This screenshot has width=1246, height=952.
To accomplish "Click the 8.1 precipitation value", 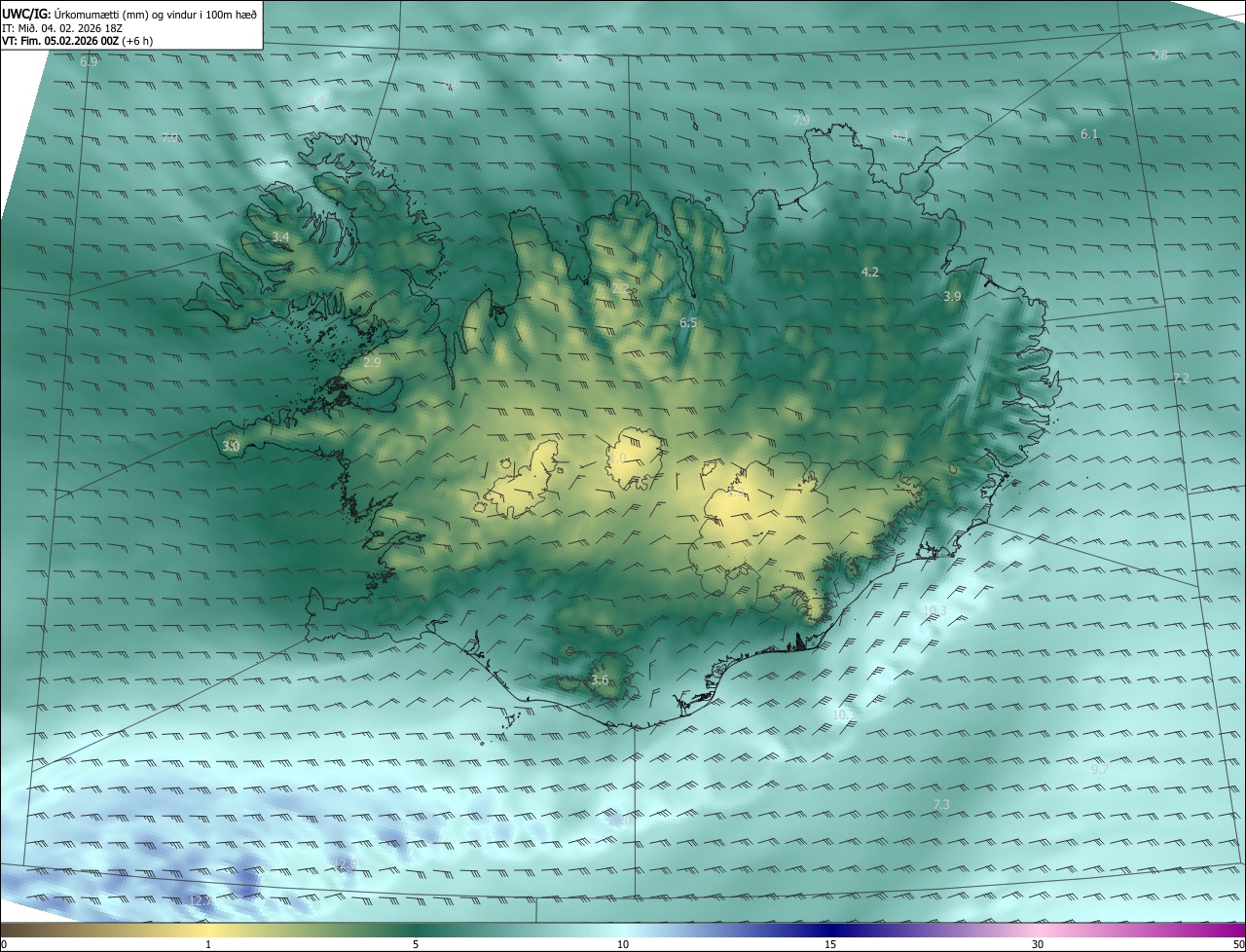I will [899, 135].
